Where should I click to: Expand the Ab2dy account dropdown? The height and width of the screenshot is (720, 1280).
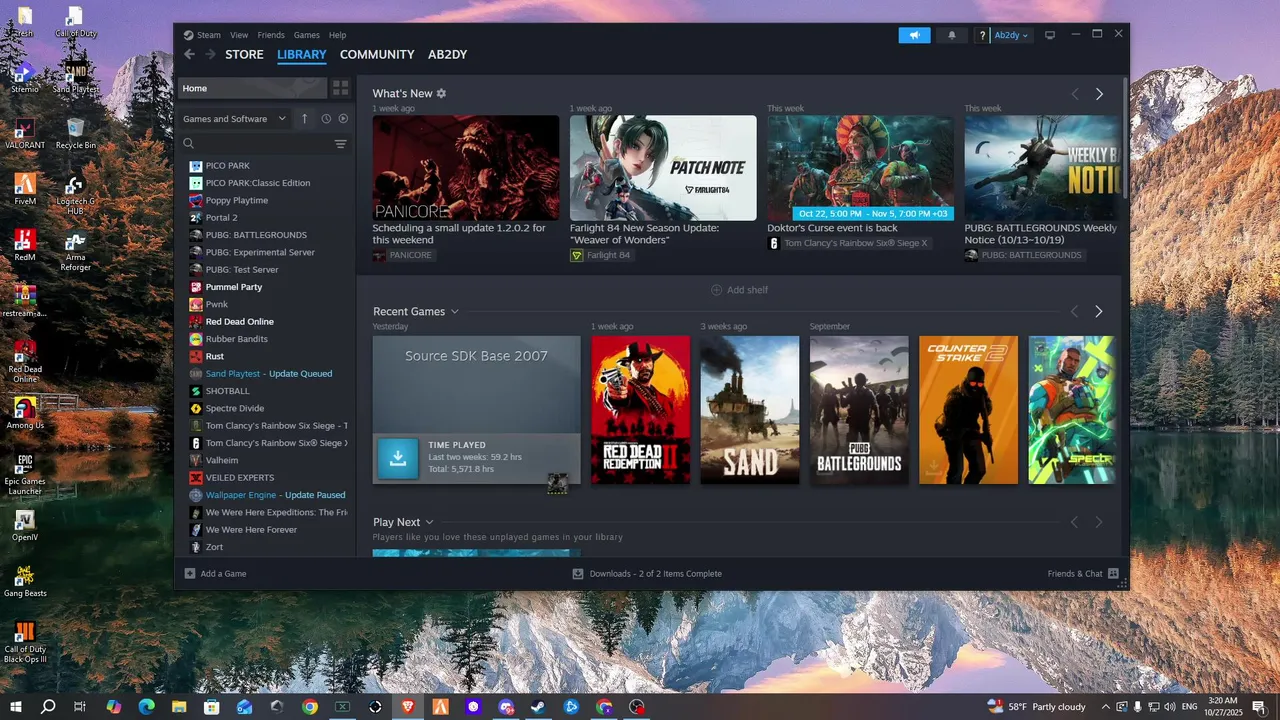(1011, 35)
